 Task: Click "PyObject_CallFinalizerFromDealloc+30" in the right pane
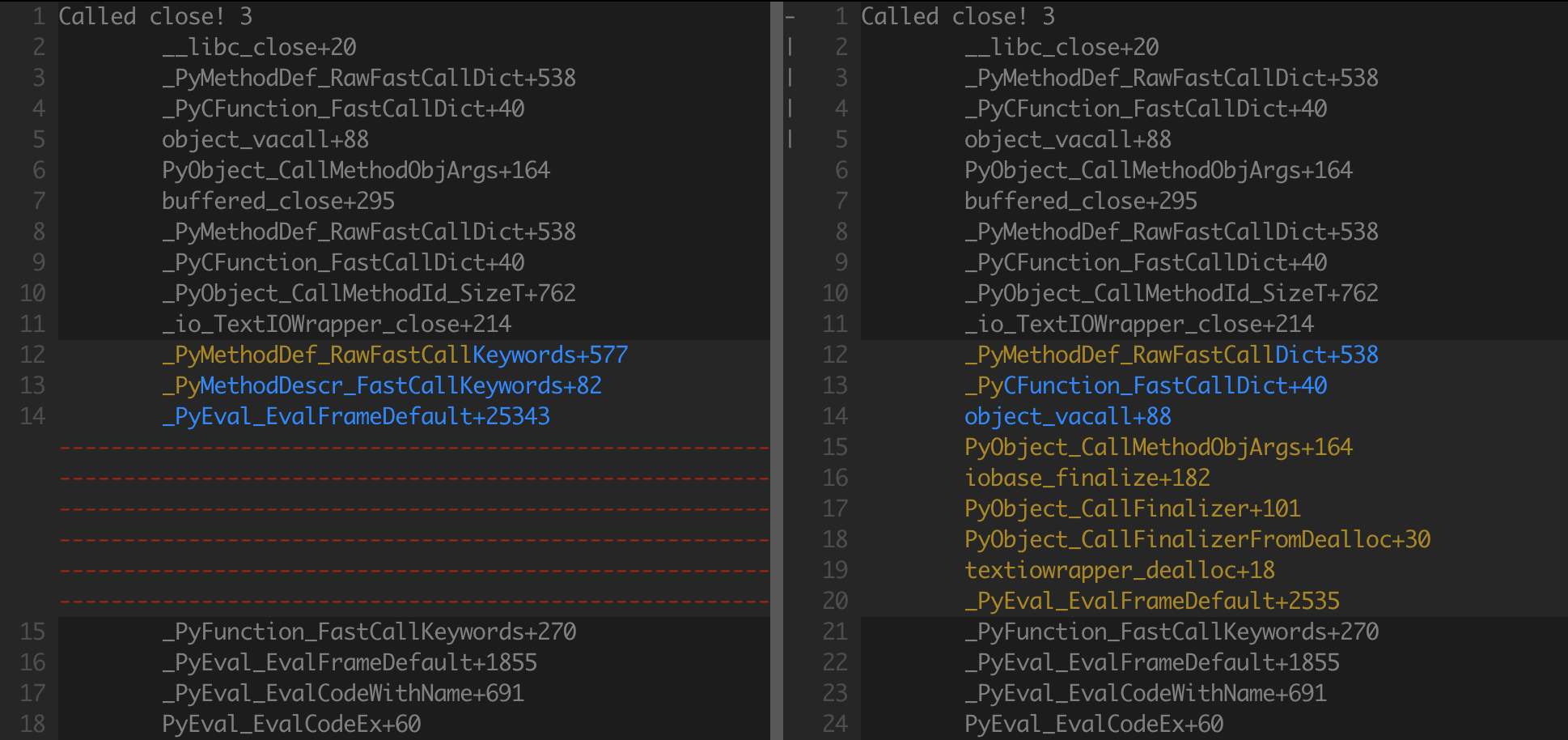click(x=1197, y=539)
